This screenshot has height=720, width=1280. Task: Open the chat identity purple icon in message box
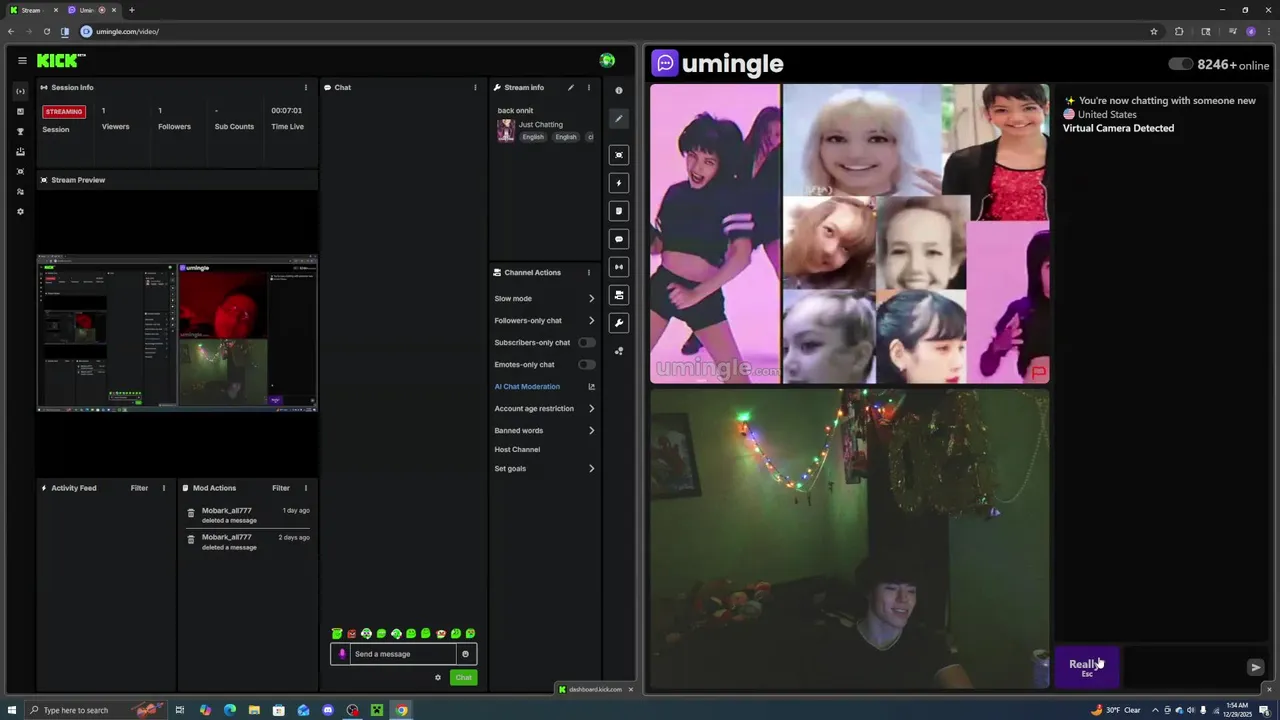[342, 654]
